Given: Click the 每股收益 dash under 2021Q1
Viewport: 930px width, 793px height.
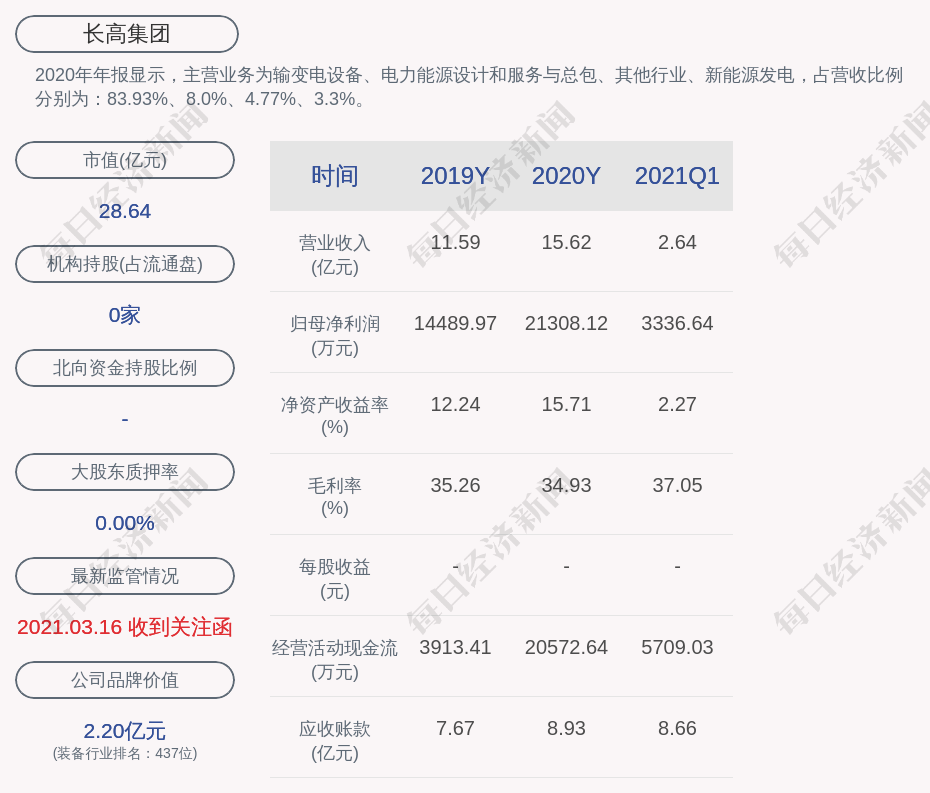Looking at the screenshot, I should pyautogui.click(x=677, y=567).
